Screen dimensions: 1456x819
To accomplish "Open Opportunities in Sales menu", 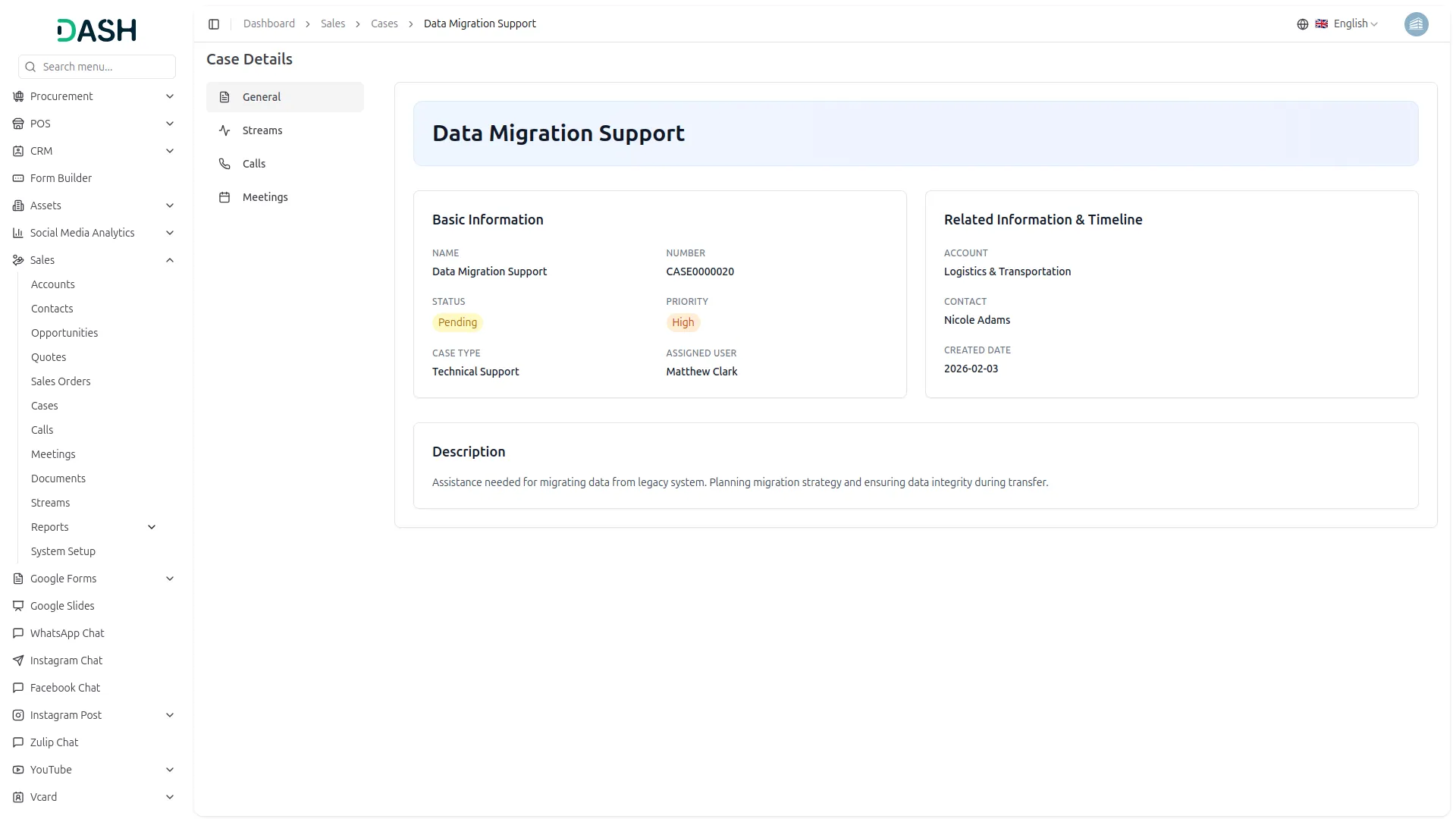I will tap(64, 333).
